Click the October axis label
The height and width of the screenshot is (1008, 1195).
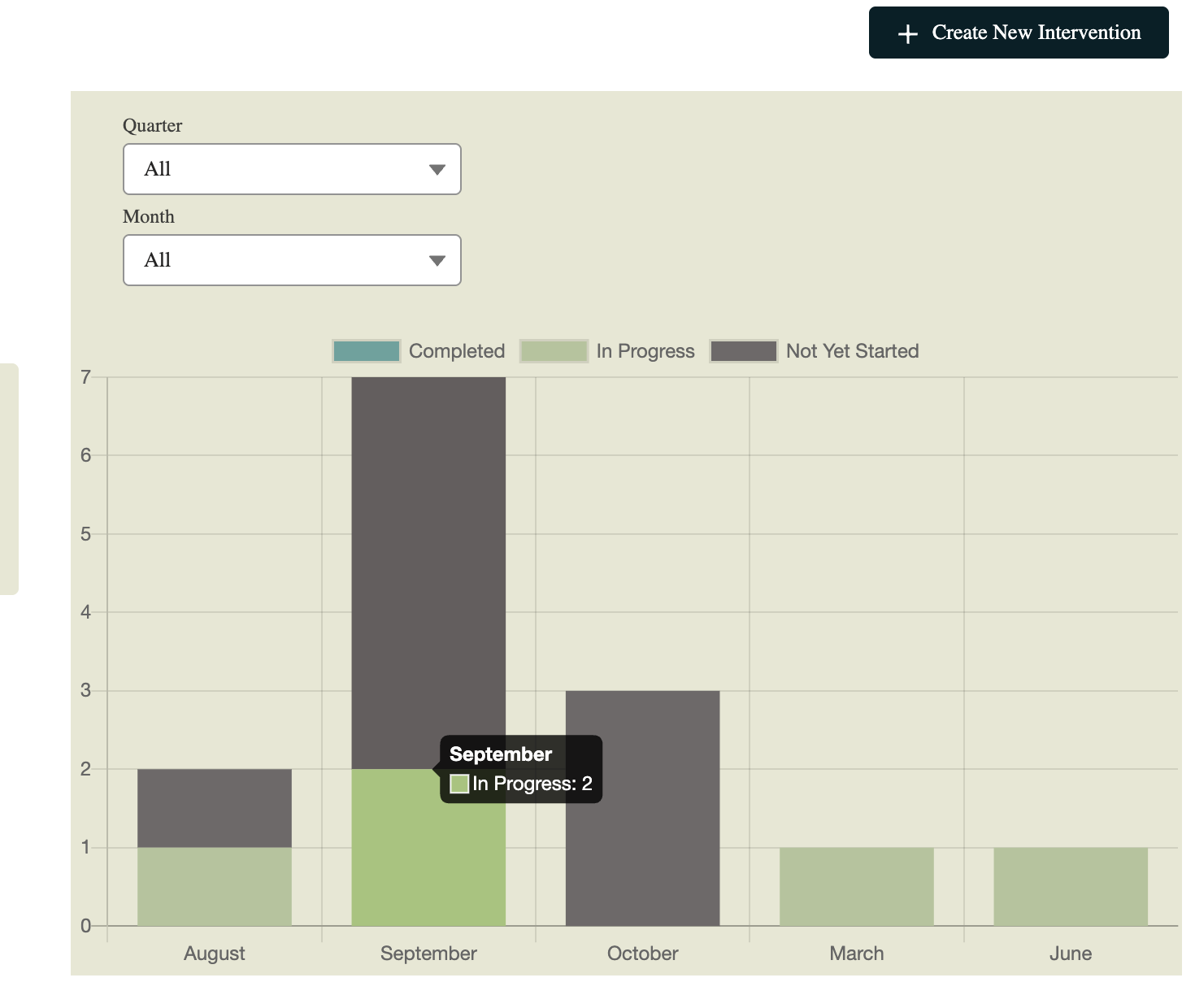click(x=642, y=954)
